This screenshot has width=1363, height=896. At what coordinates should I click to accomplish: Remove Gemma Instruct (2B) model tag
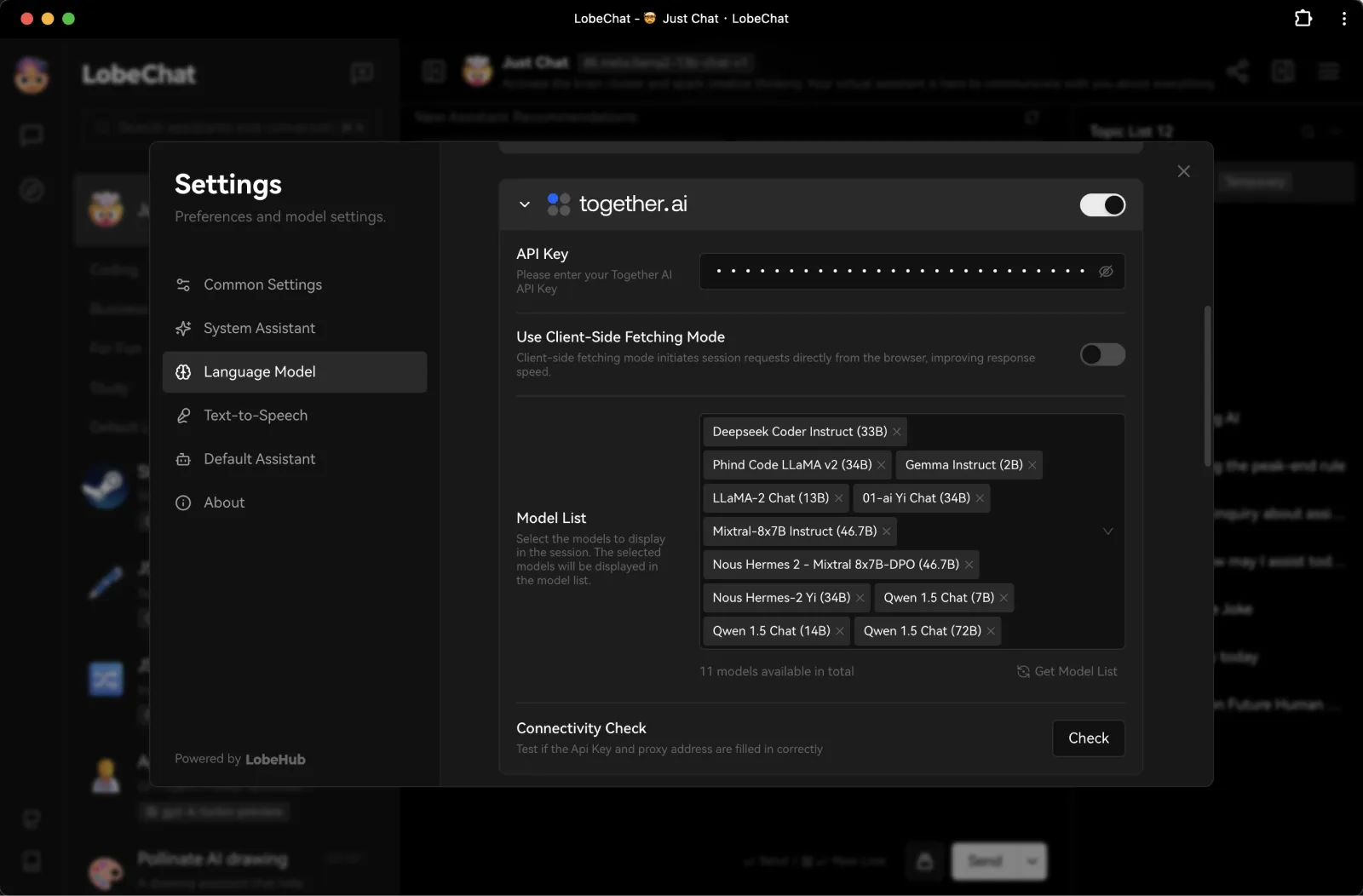[x=1032, y=465]
